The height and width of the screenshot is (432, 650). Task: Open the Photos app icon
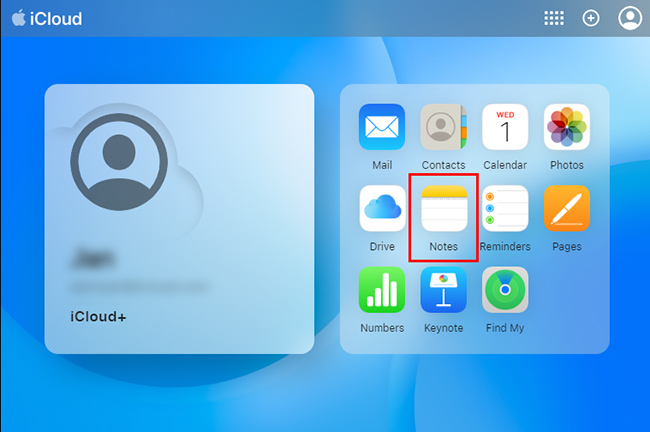[566, 127]
